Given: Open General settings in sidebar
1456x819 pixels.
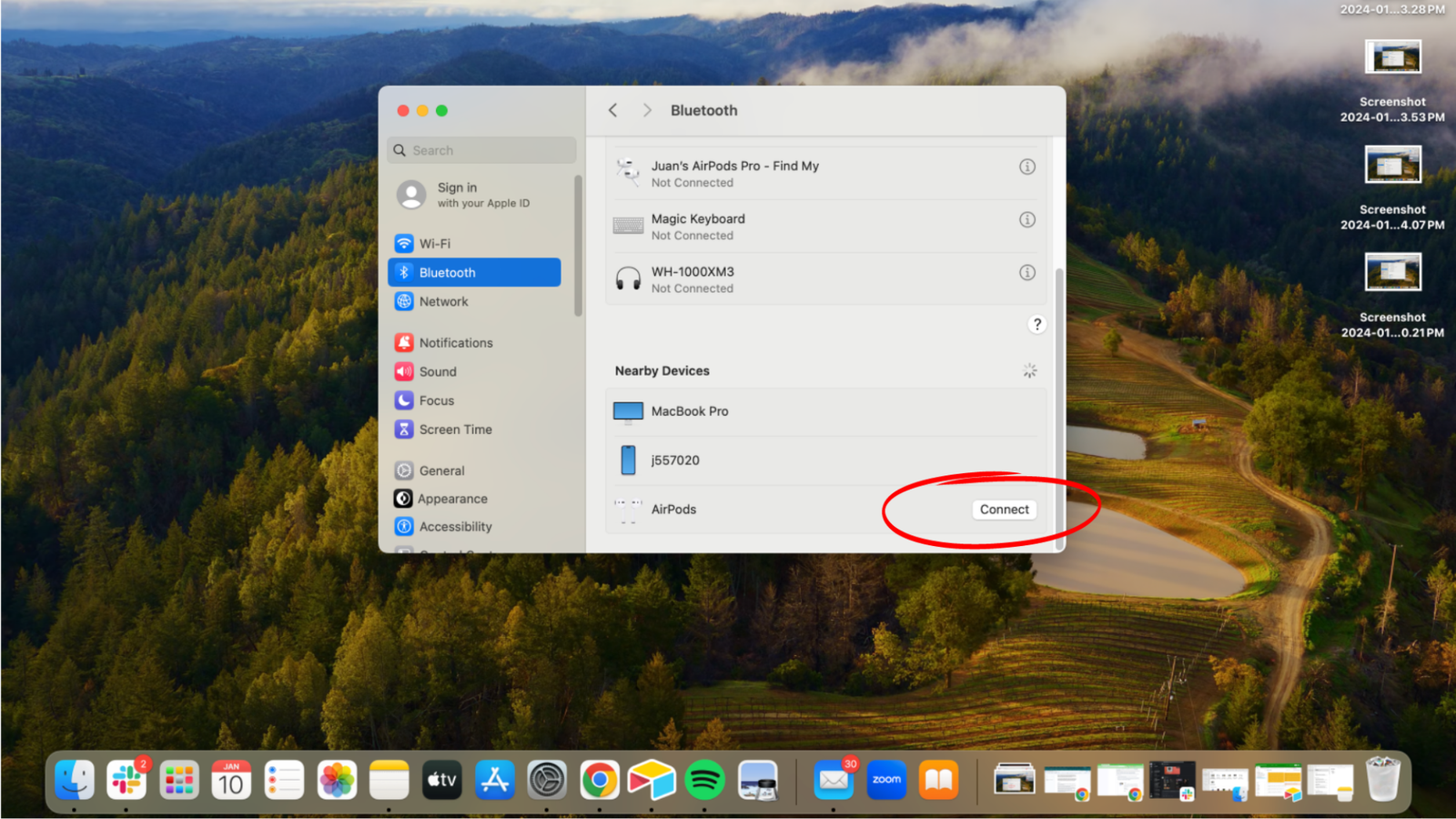Looking at the screenshot, I should coord(474,470).
